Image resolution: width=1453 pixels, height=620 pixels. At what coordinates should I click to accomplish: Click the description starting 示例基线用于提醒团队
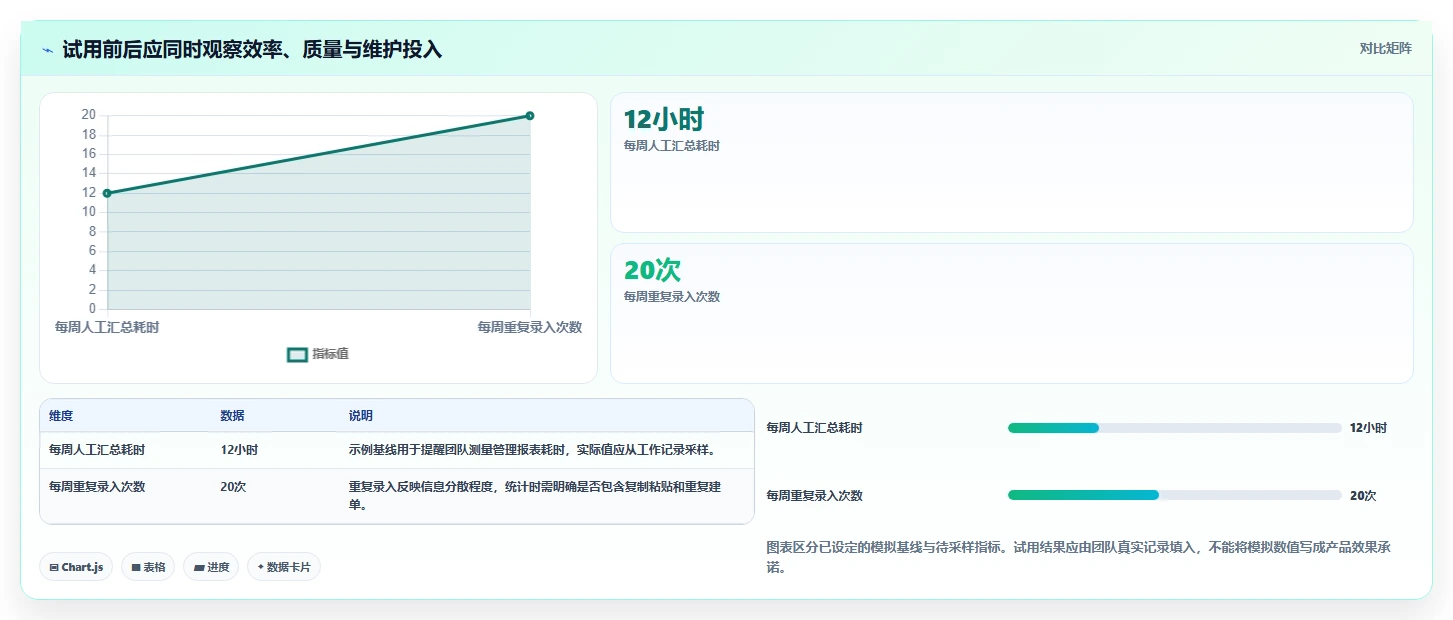tap(533, 450)
